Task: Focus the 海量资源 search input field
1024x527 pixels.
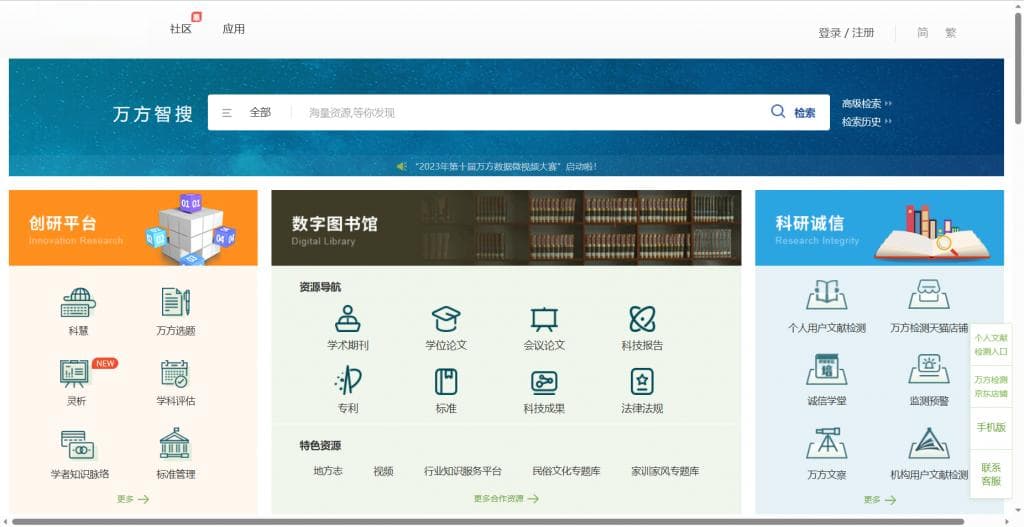Action: tap(529, 112)
